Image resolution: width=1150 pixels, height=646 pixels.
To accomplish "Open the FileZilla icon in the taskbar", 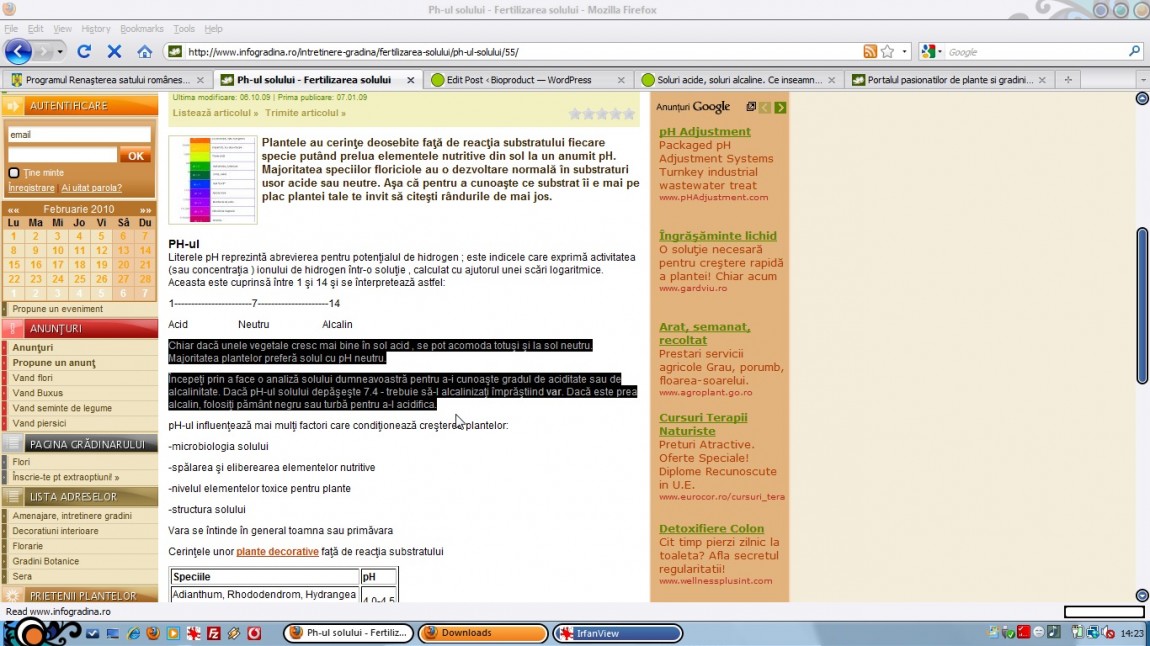I will (213, 633).
